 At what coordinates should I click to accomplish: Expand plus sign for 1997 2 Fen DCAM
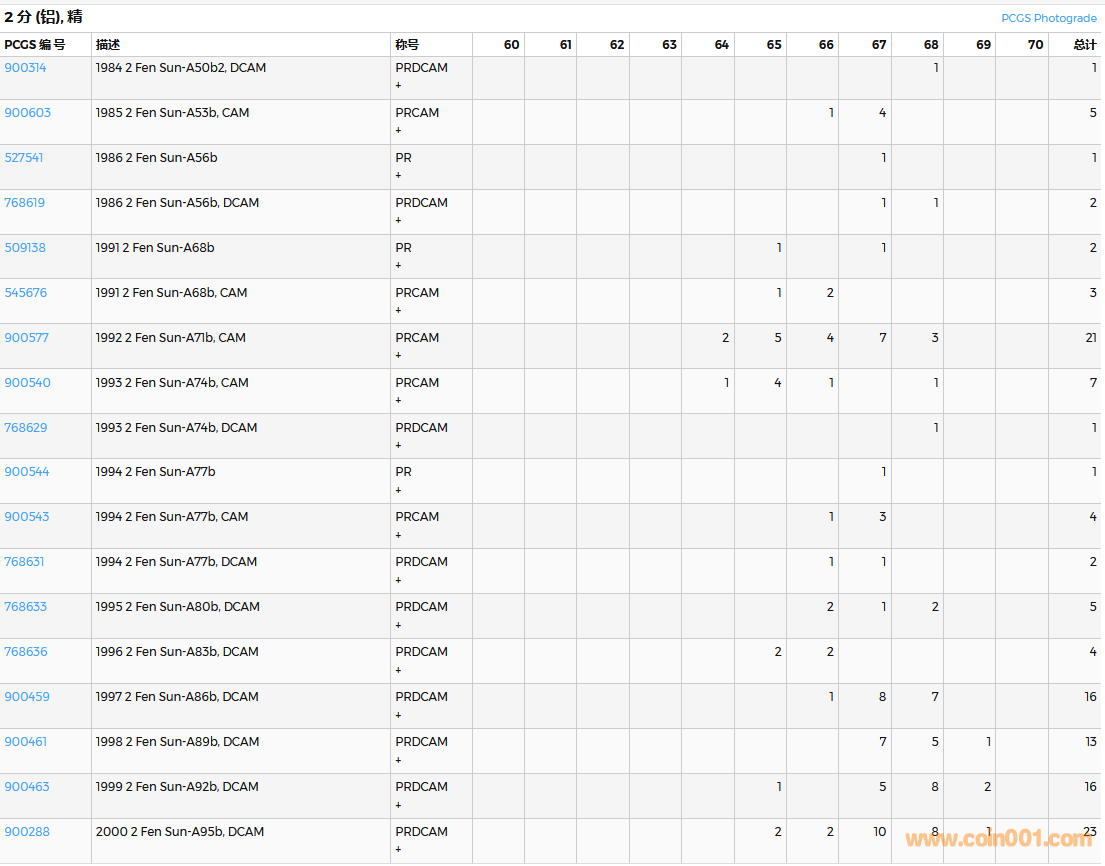(398, 715)
